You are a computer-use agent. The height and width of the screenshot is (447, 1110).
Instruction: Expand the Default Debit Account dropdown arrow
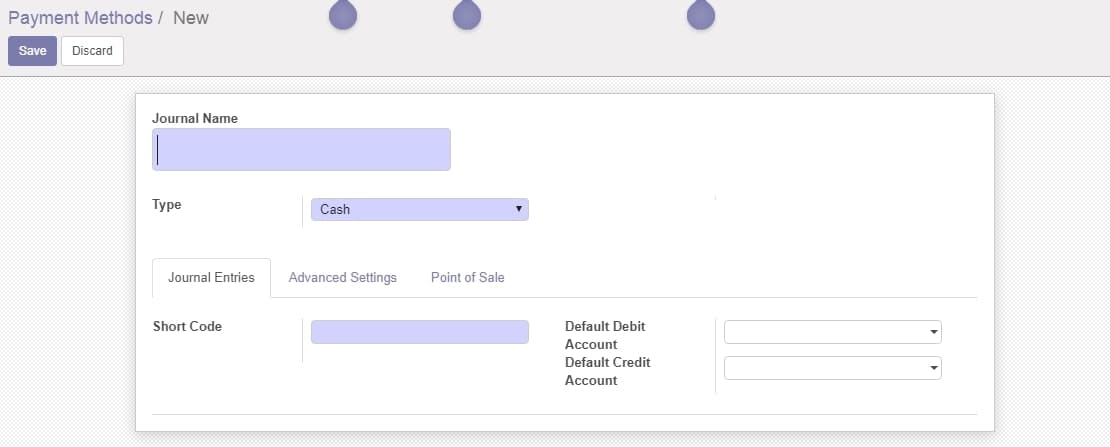click(x=934, y=332)
